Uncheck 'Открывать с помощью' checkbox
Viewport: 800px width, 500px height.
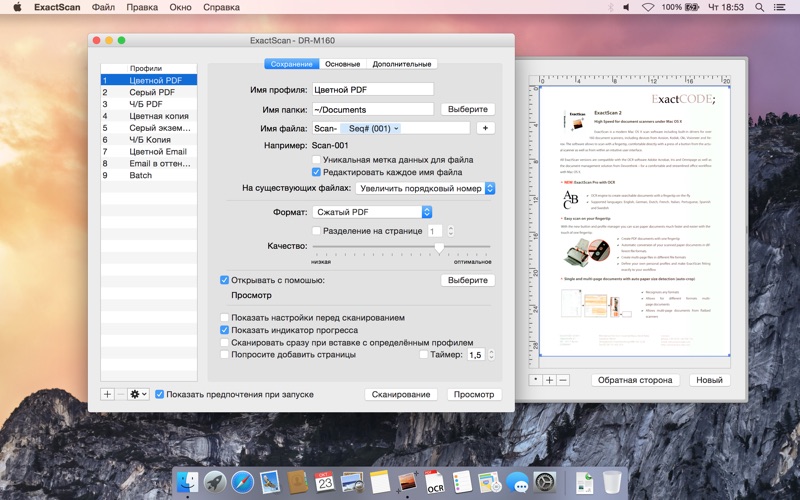pos(224,280)
